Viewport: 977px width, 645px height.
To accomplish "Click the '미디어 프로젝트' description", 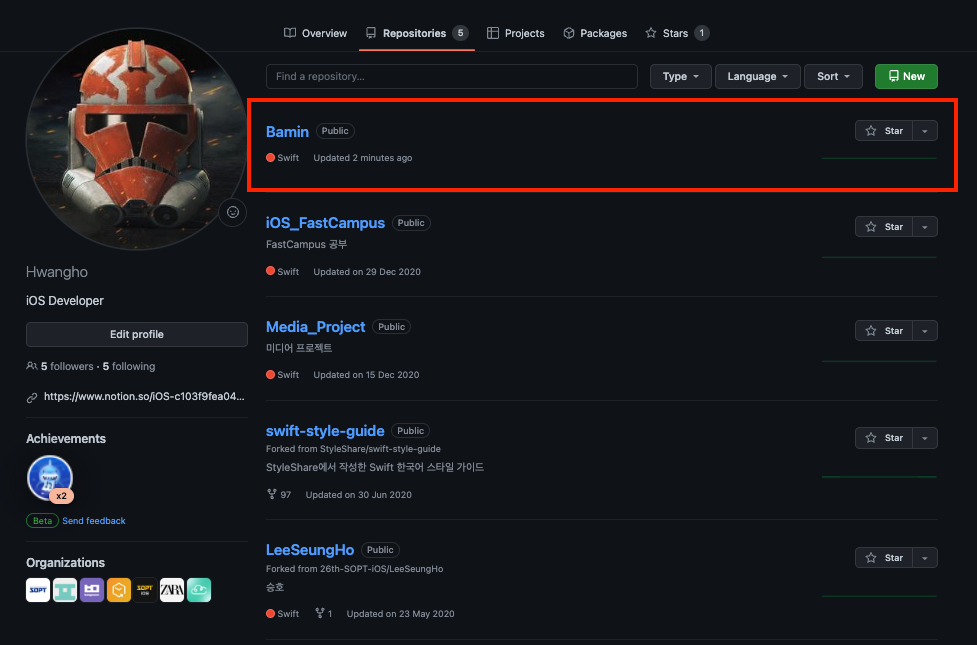I will (x=299, y=348).
